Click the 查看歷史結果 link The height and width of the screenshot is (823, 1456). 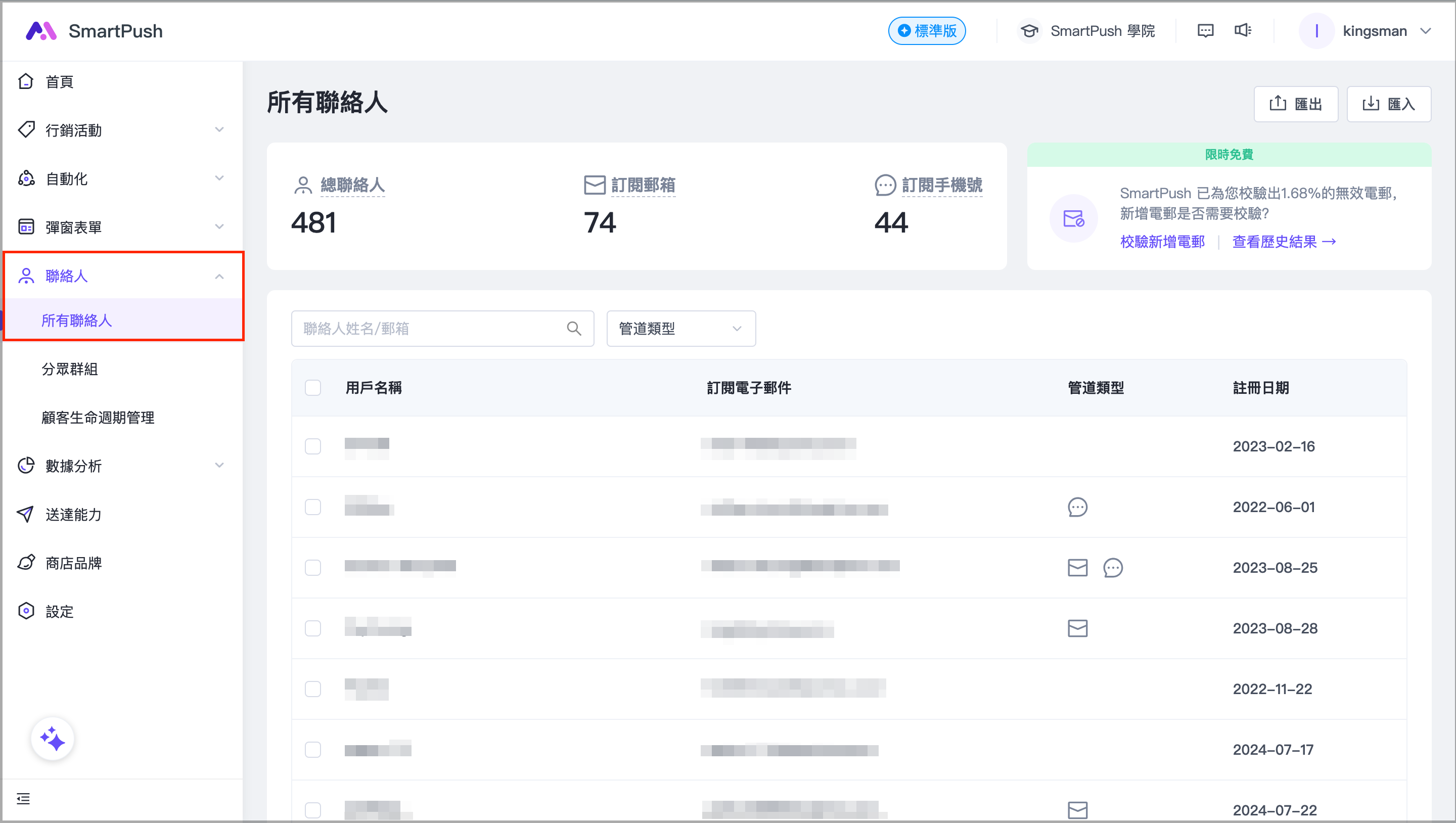(1284, 242)
